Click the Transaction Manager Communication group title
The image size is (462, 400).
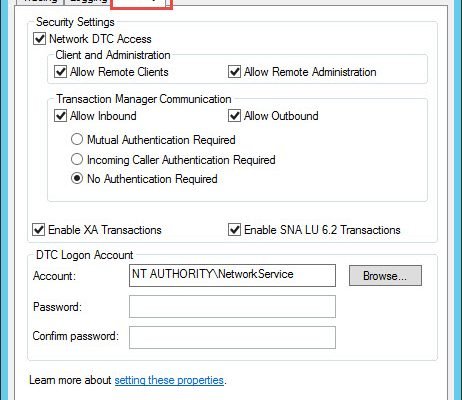pyautogui.click(x=144, y=99)
